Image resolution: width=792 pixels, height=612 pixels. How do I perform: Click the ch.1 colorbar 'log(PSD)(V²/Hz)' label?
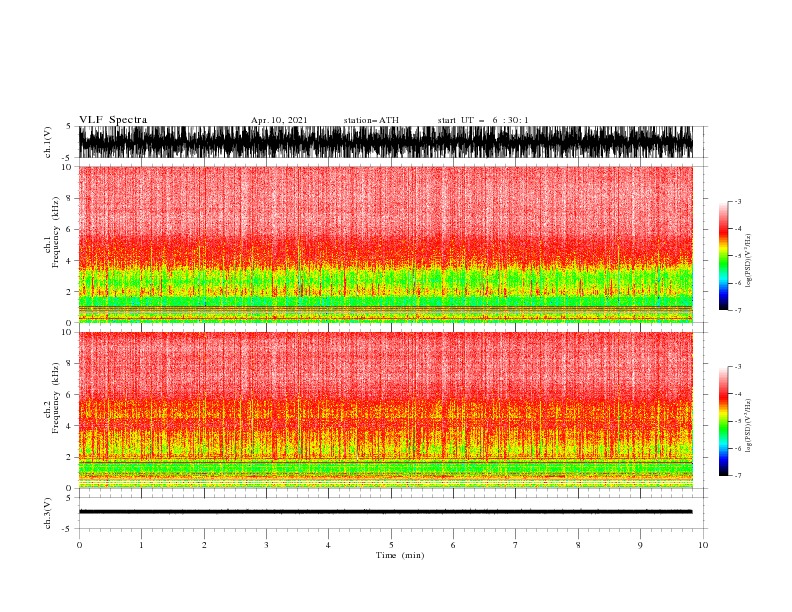[748, 261]
